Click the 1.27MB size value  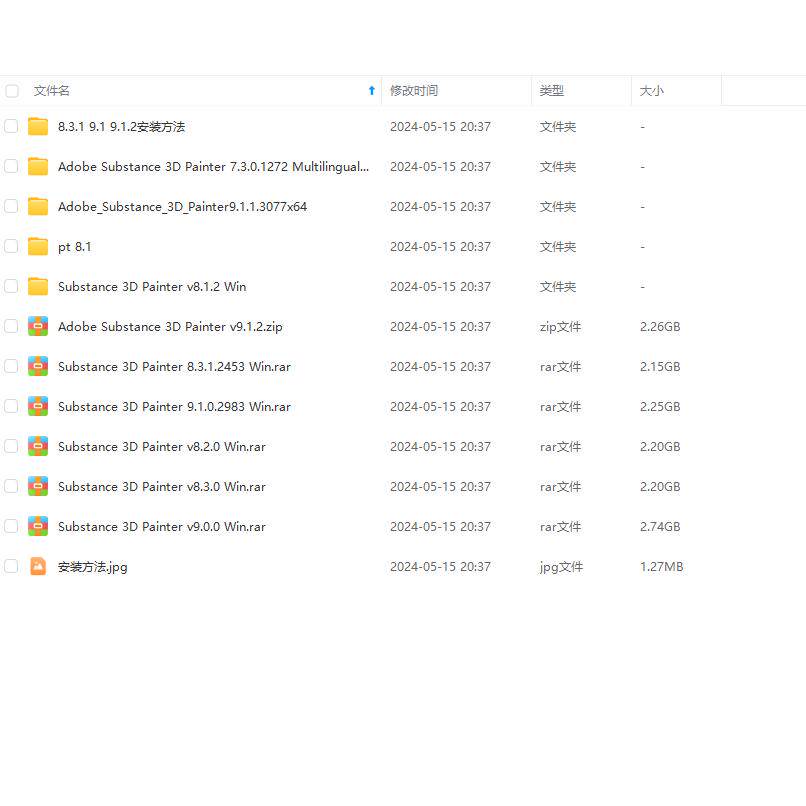click(x=662, y=567)
